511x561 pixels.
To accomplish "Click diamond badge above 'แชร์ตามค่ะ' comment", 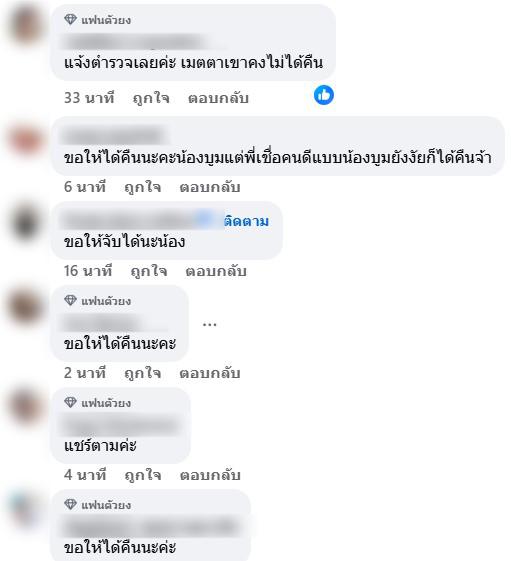I will click(x=70, y=403).
